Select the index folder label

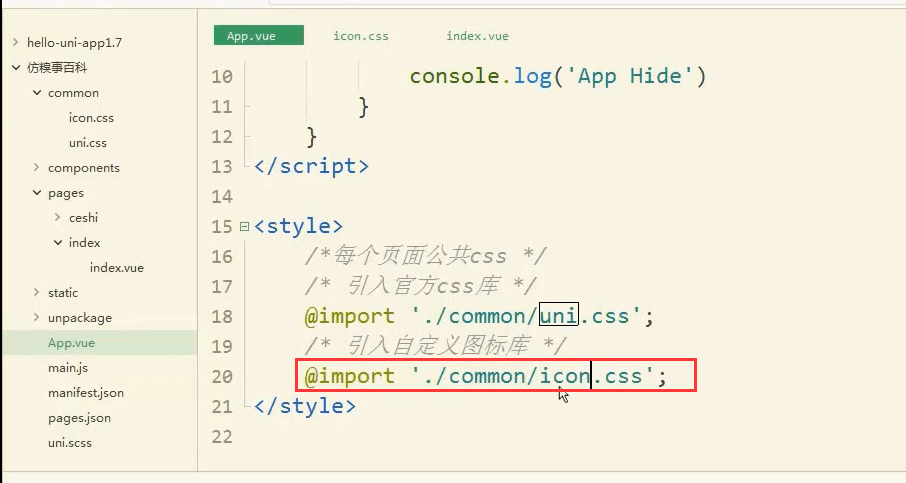point(84,243)
